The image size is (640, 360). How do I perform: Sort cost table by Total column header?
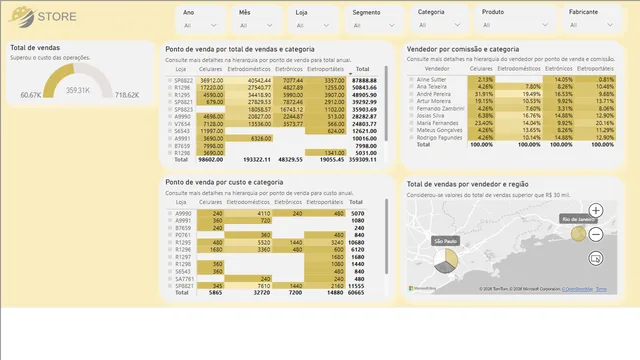pos(356,202)
